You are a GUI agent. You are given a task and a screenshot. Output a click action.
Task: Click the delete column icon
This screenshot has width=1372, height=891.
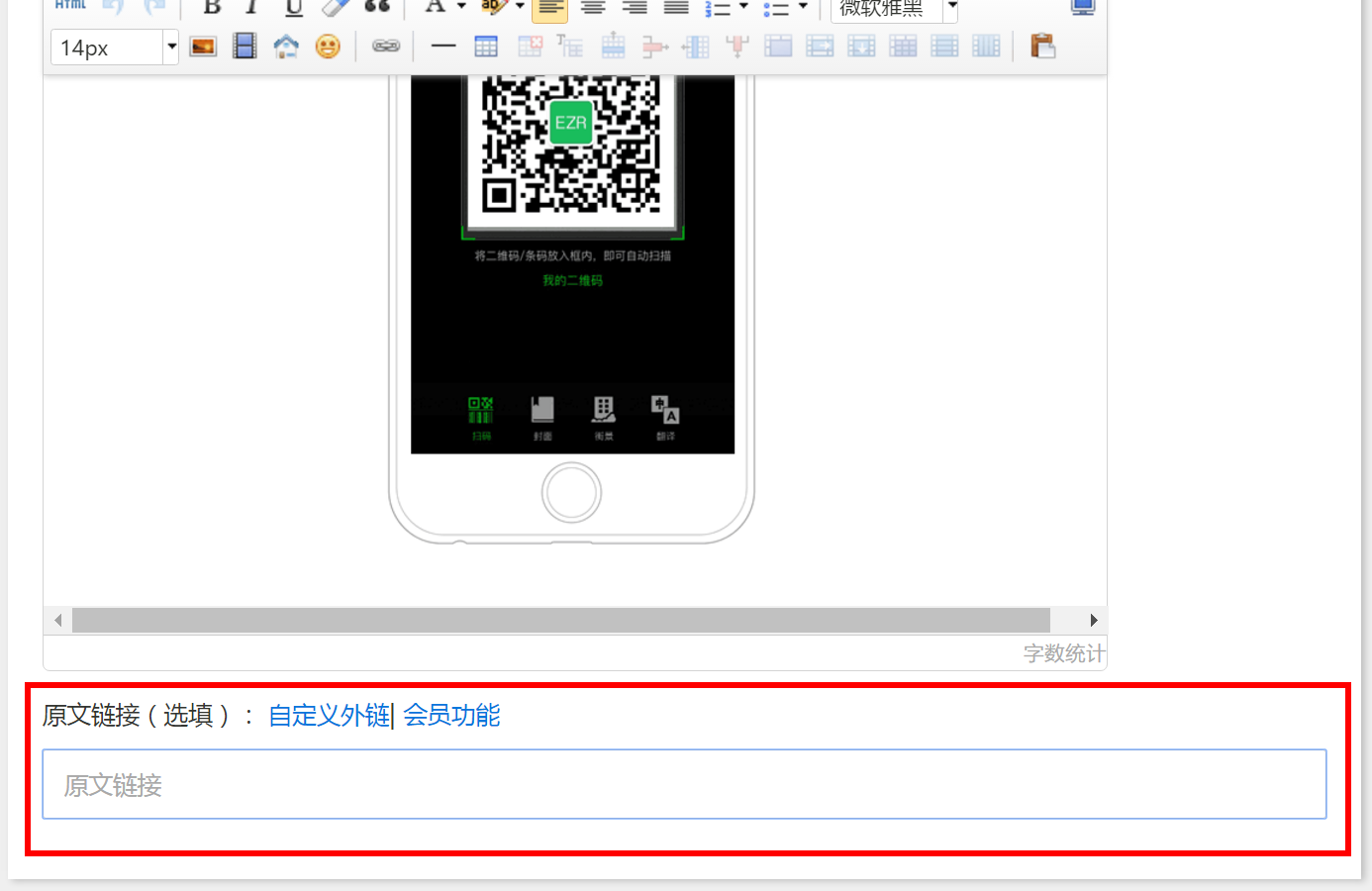[737, 46]
